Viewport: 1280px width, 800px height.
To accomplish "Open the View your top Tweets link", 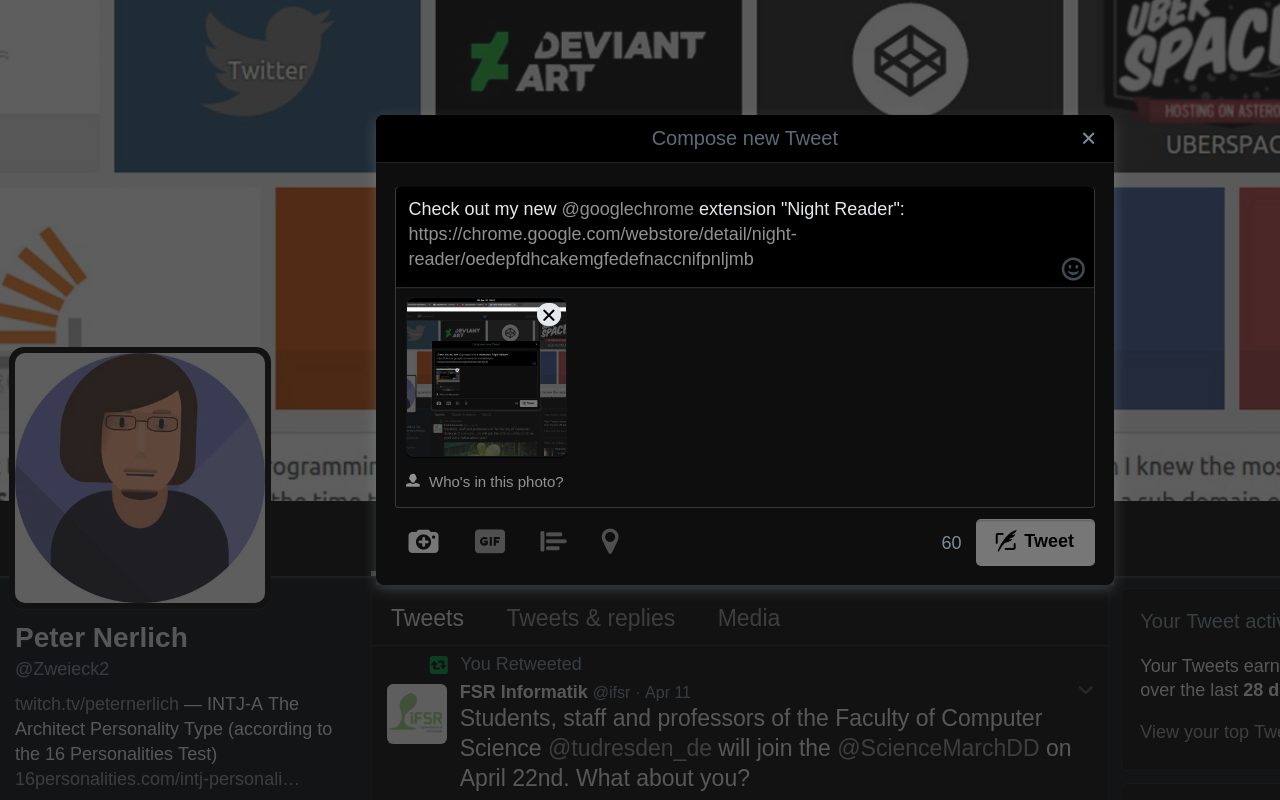I will (x=1210, y=732).
